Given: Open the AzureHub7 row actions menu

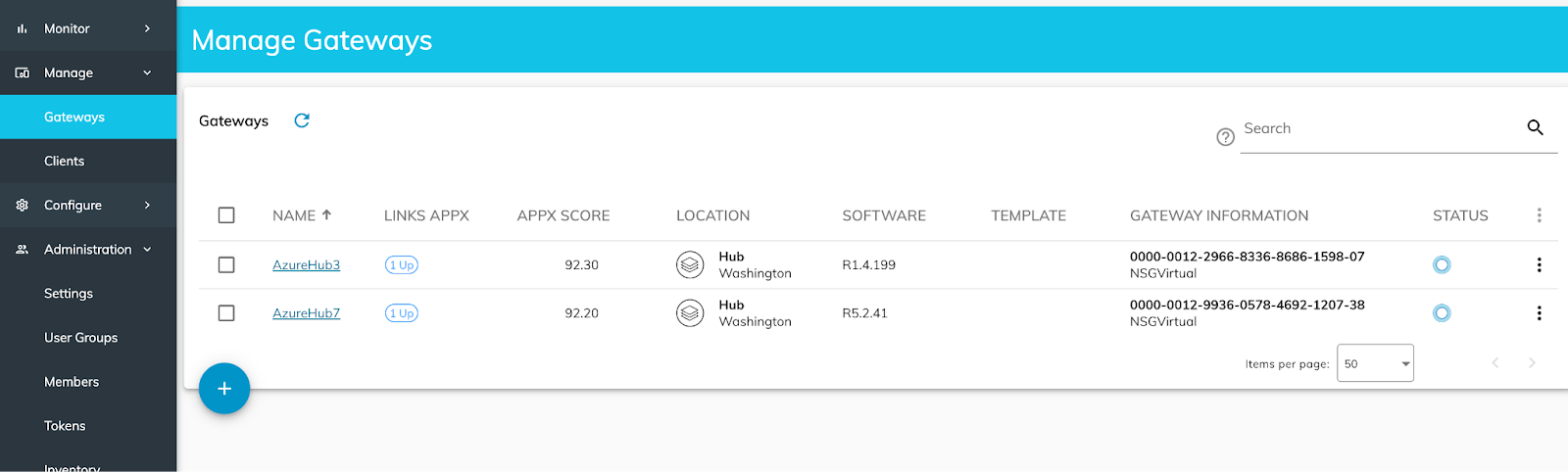Looking at the screenshot, I should point(1539,313).
